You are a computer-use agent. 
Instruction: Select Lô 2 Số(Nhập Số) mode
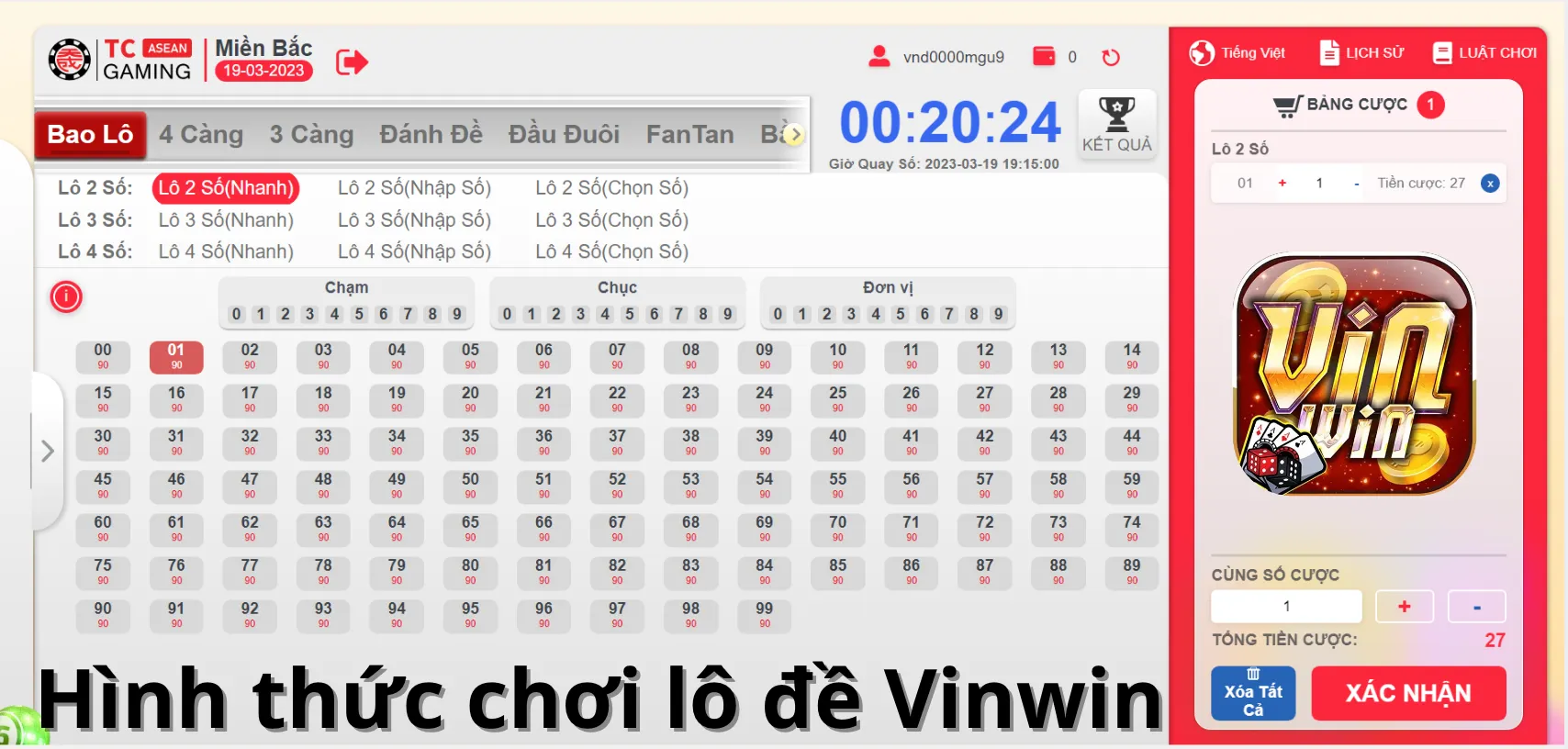(414, 188)
